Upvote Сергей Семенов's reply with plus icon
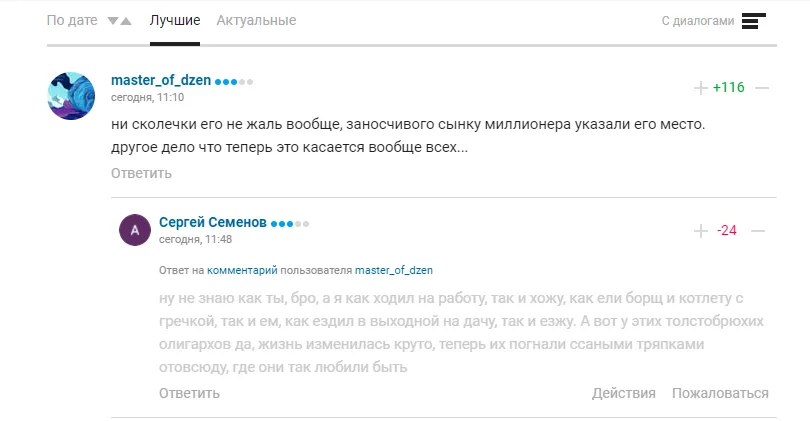810x421 pixels. [x=700, y=231]
